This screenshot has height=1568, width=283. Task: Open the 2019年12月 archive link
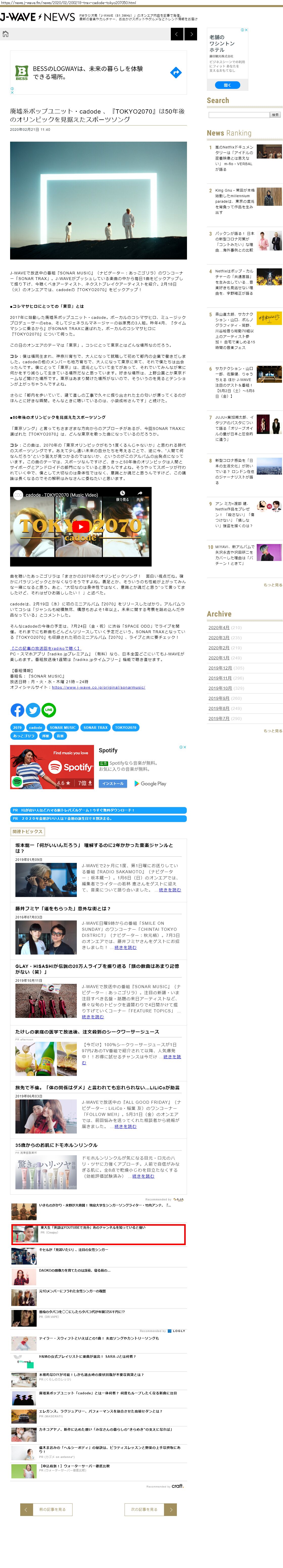pyautogui.click(x=220, y=668)
